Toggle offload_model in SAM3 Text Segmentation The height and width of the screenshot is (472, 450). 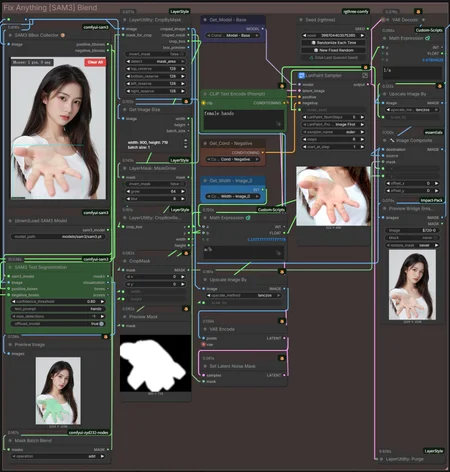58,324
